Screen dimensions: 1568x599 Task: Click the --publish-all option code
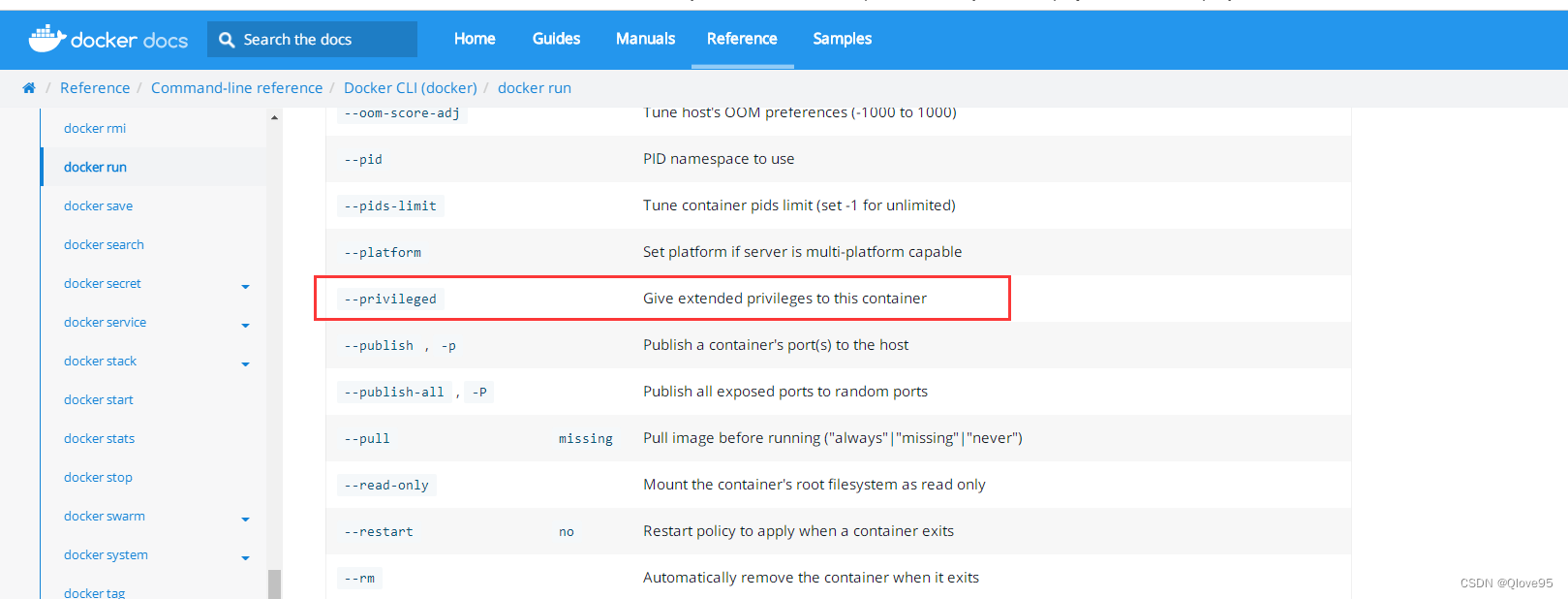point(394,392)
